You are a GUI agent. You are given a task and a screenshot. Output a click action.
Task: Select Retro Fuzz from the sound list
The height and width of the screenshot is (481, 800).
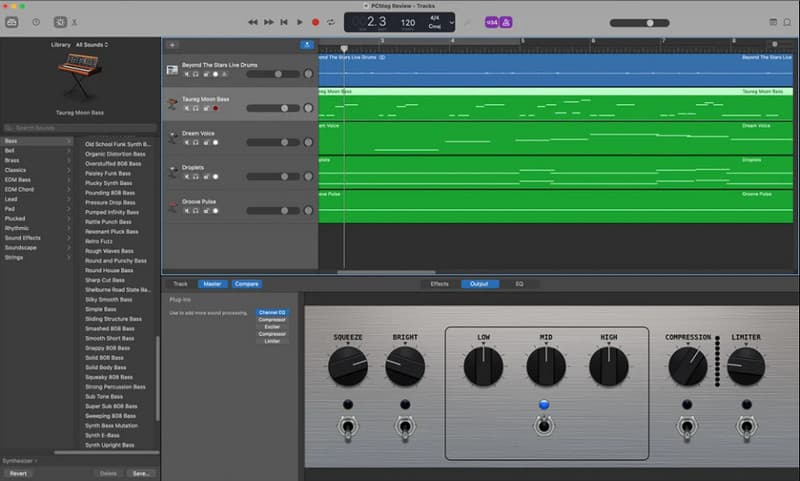pyautogui.click(x=100, y=241)
